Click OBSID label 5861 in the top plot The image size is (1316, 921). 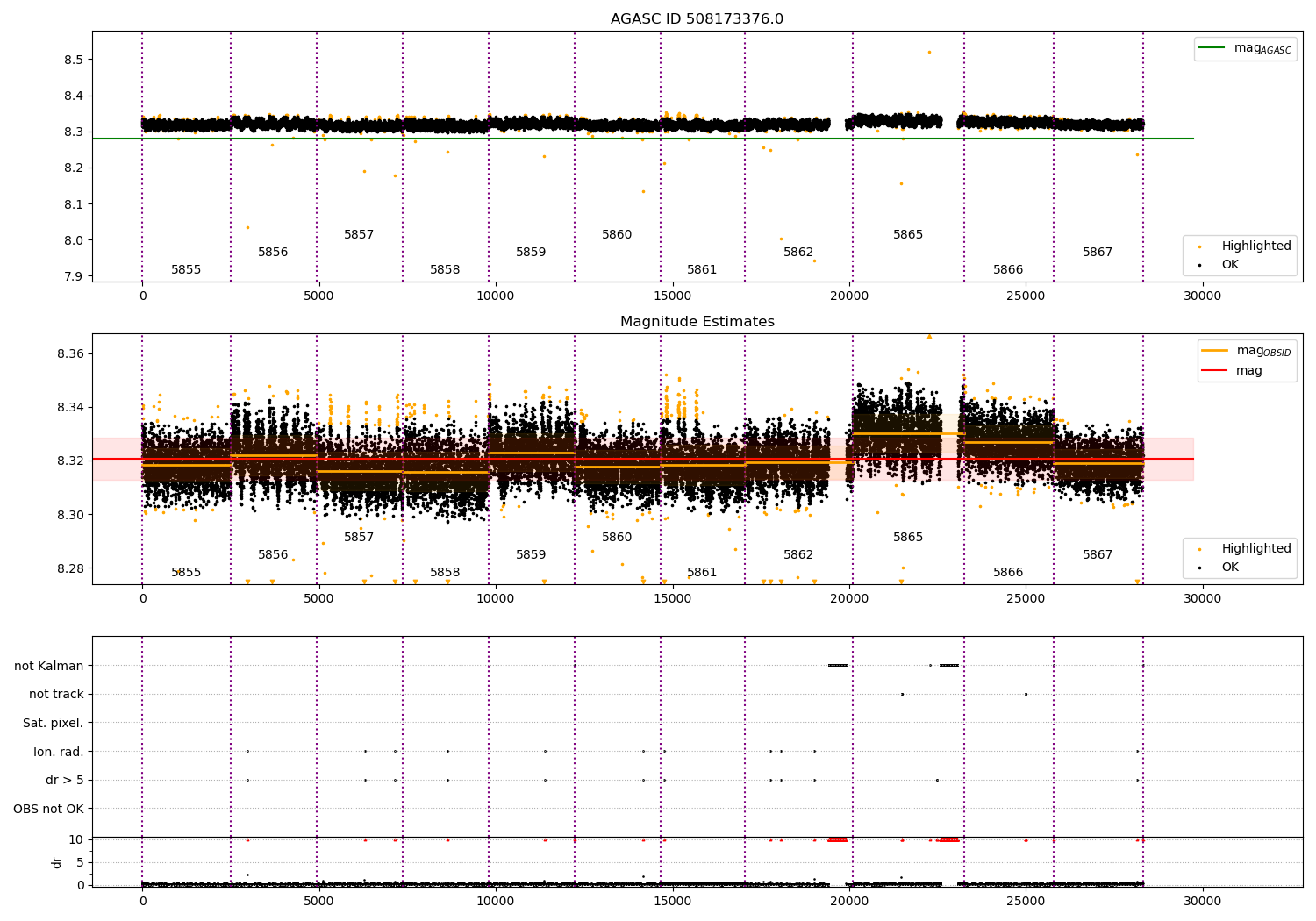tap(702, 270)
